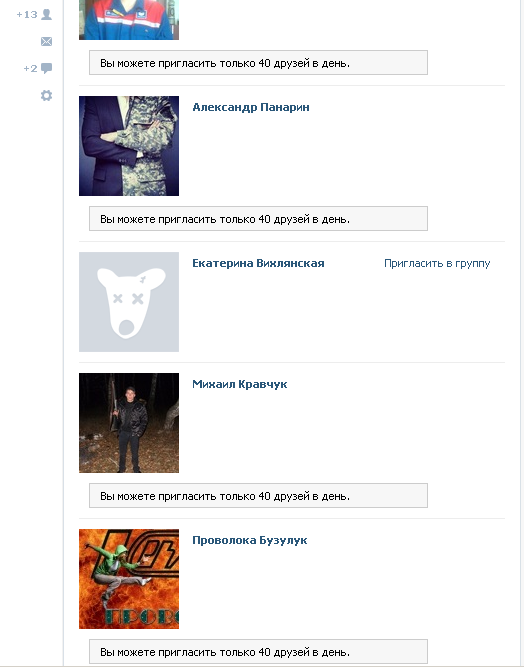Image resolution: width=524 pixels, height=667 pixels.
Task: Click the top red-and-blue uniform photo
Action: (129, 20)
